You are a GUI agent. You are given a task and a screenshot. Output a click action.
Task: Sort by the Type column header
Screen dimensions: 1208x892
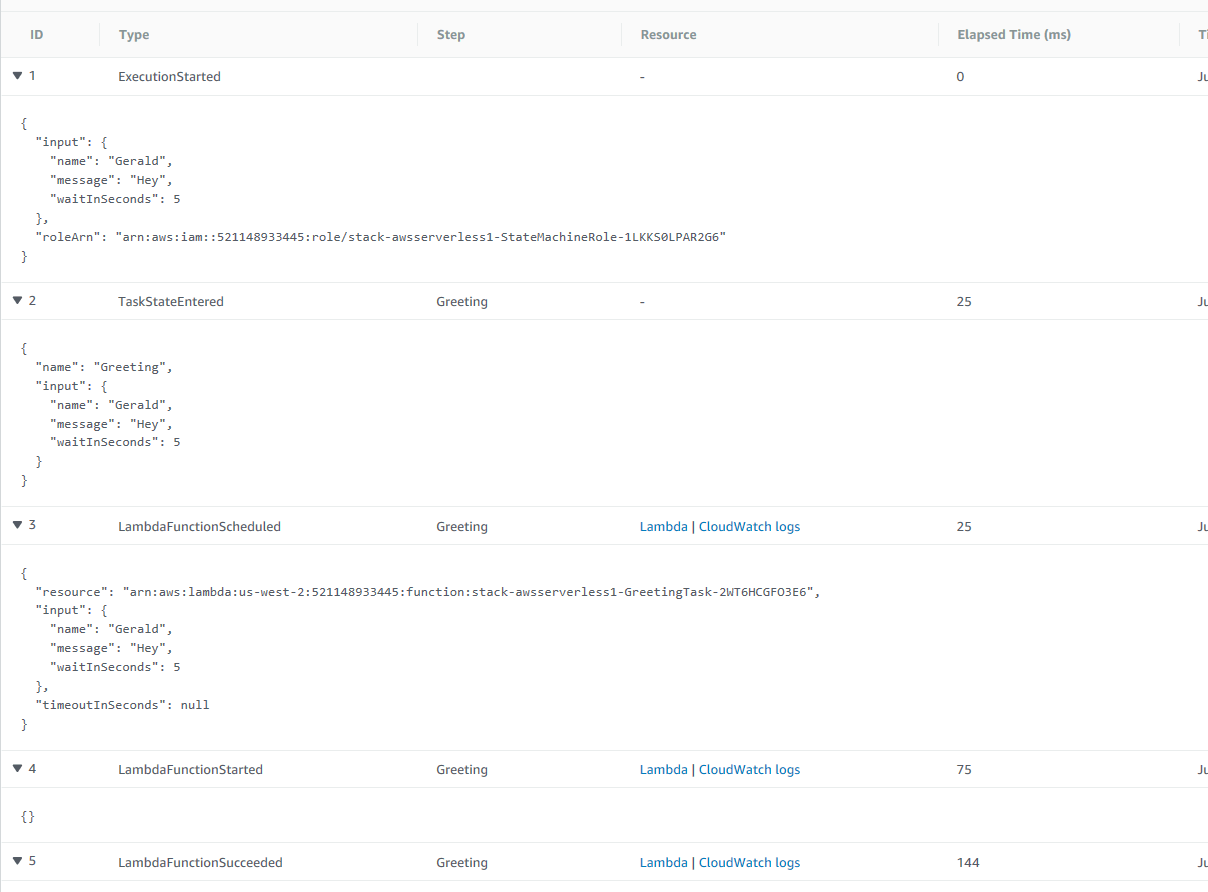[x=134, y=35]
